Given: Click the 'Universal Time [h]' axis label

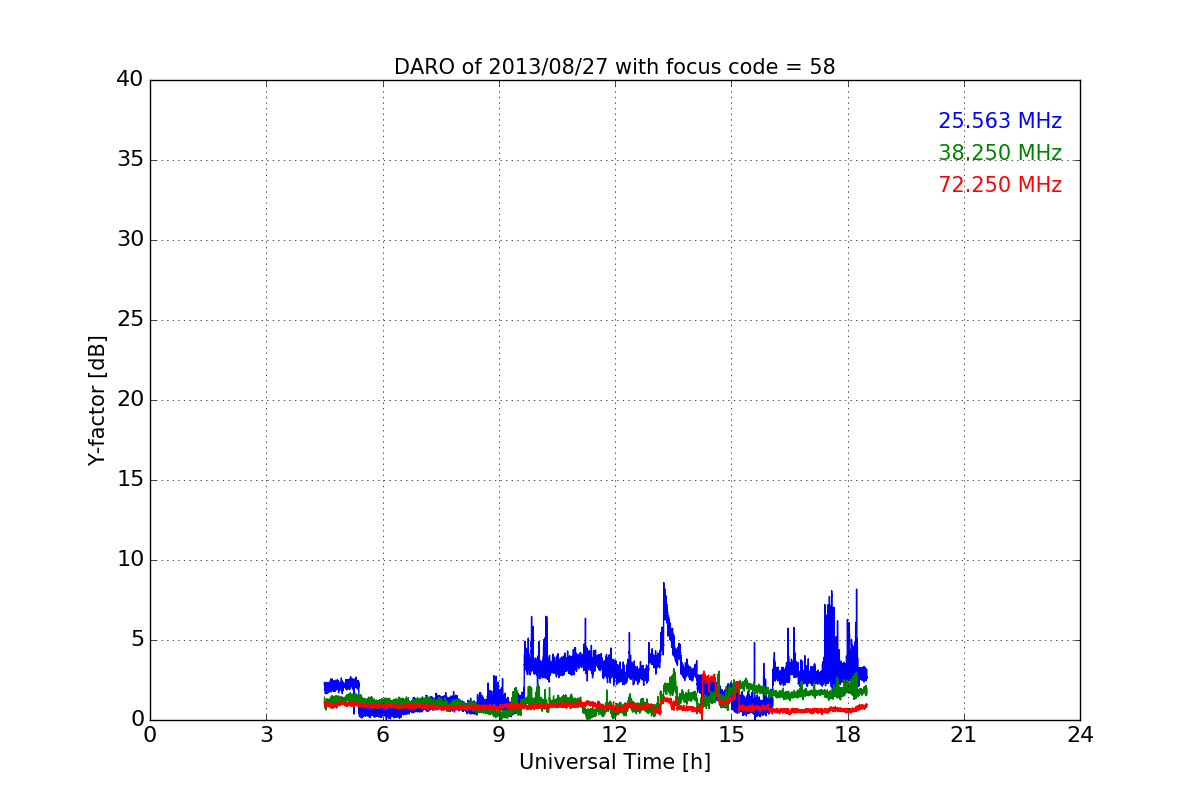Looking at the screenshot, I should point(614,762).
